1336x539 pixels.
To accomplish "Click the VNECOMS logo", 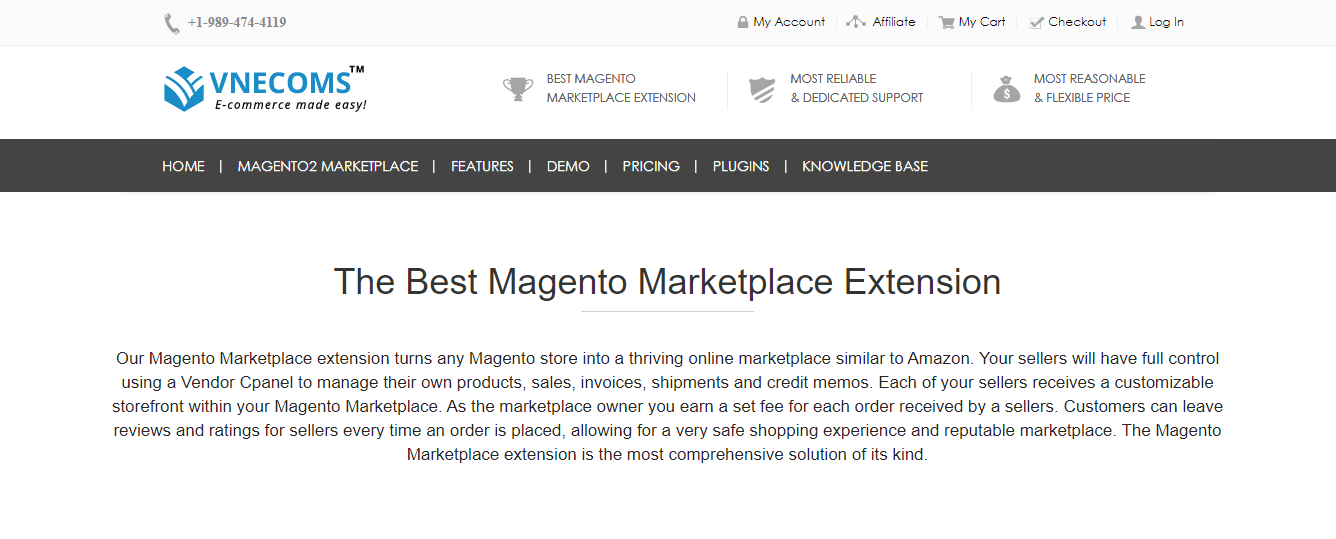I will (x=264, y=88).
